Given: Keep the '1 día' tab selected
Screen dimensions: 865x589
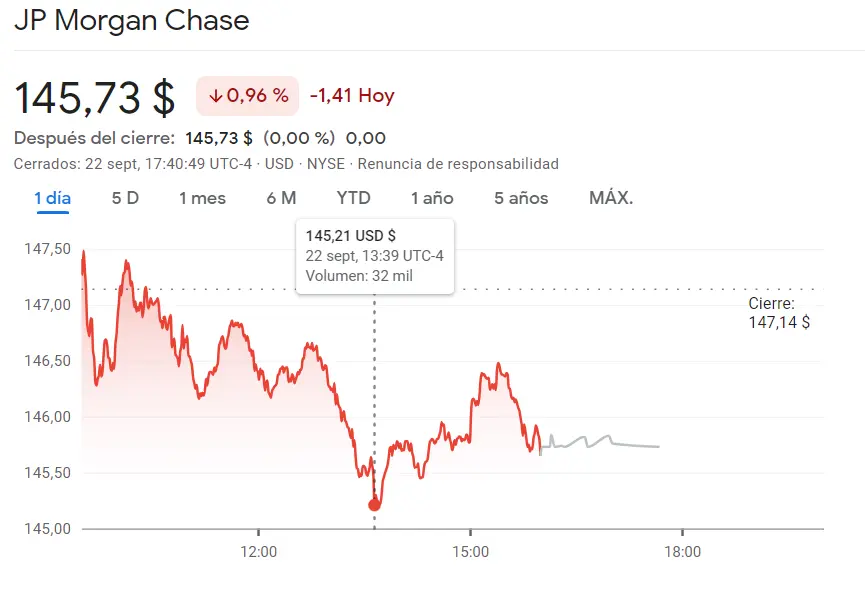Looking at the screenshot, I should coord(52,198).
